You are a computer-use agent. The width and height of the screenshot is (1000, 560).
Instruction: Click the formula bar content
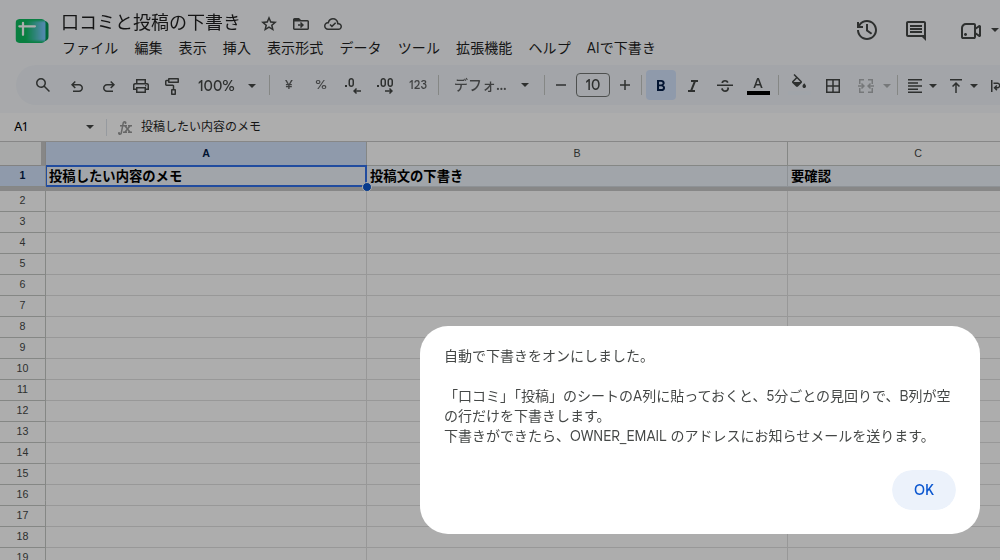click(x=201, y=127)
